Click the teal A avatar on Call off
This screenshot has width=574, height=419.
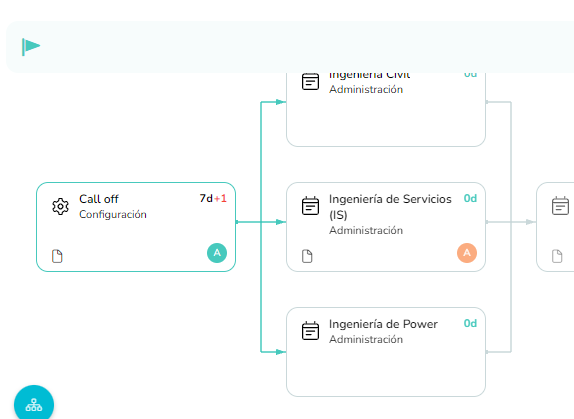[217, 253]
